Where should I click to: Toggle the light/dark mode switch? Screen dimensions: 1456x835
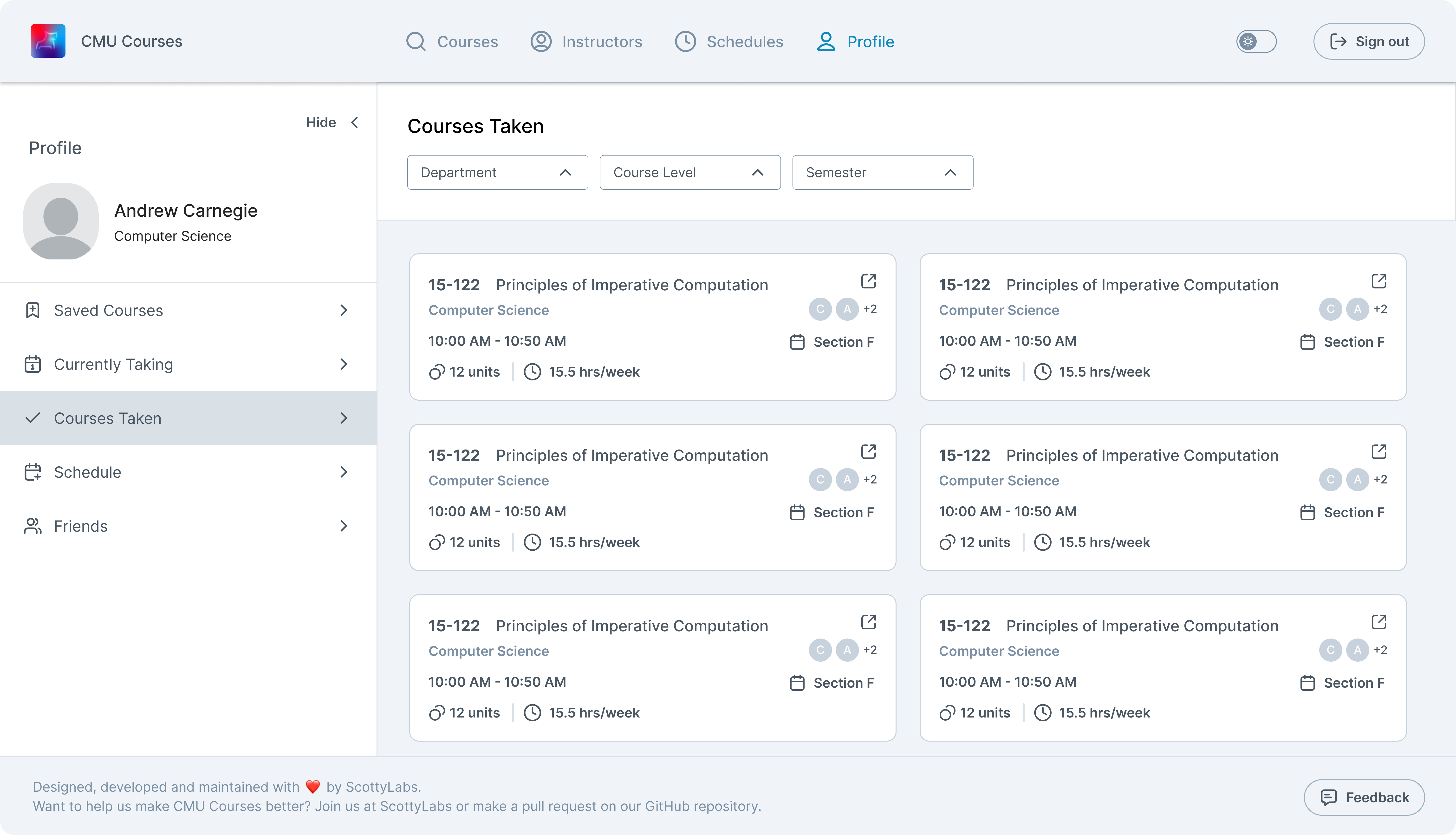click(x=1256, y=41)
